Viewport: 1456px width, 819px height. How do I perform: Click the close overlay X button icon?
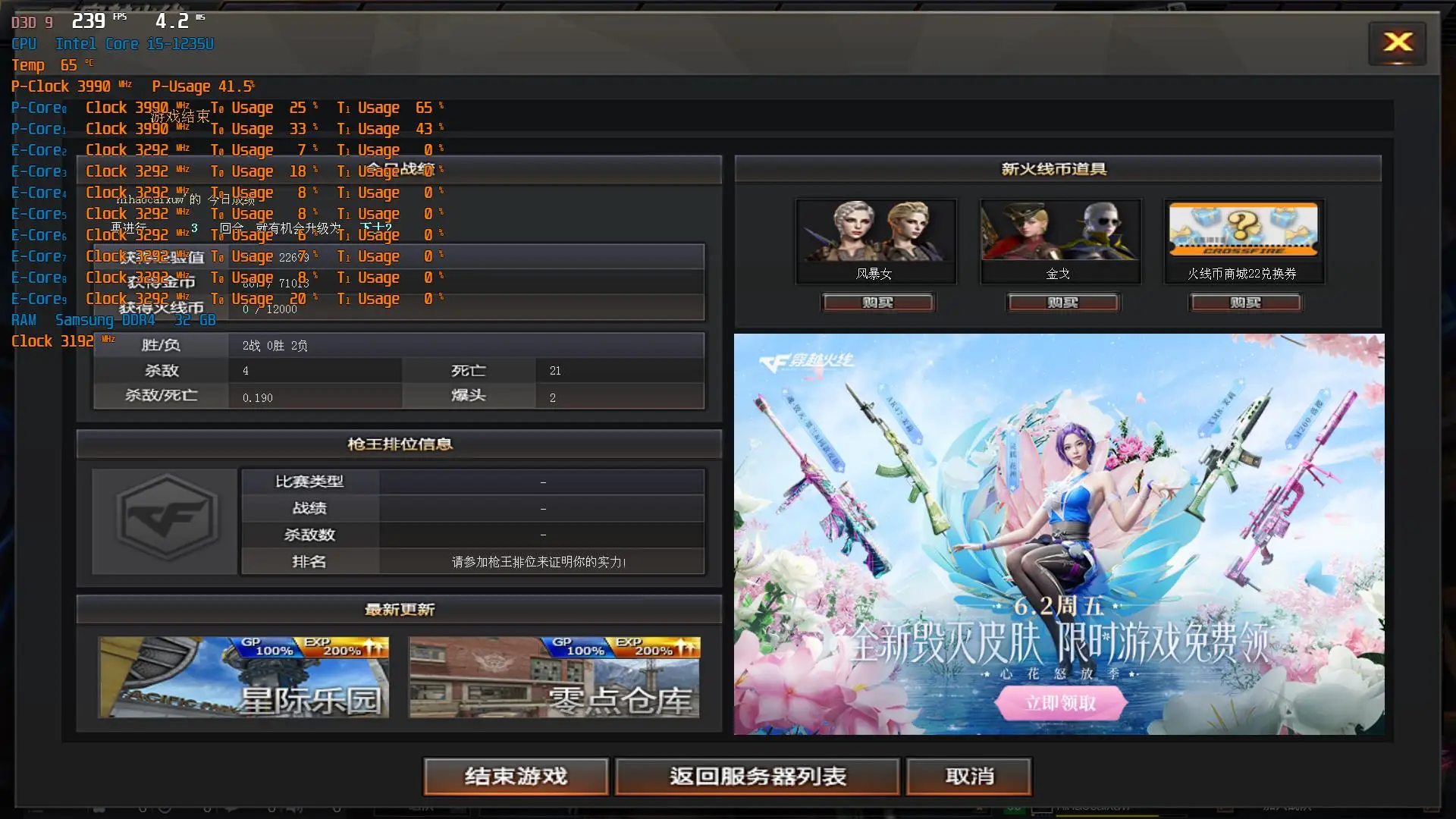click(1398, 42)
